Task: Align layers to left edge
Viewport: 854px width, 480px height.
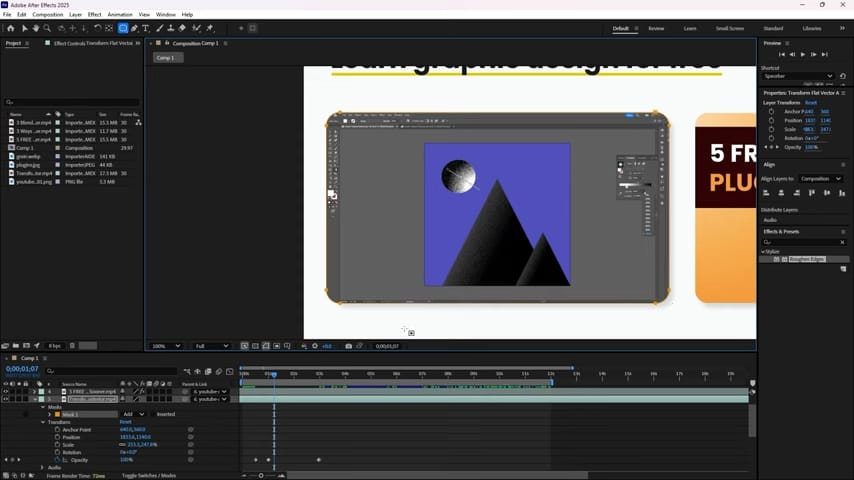Action: pos(766,193)
